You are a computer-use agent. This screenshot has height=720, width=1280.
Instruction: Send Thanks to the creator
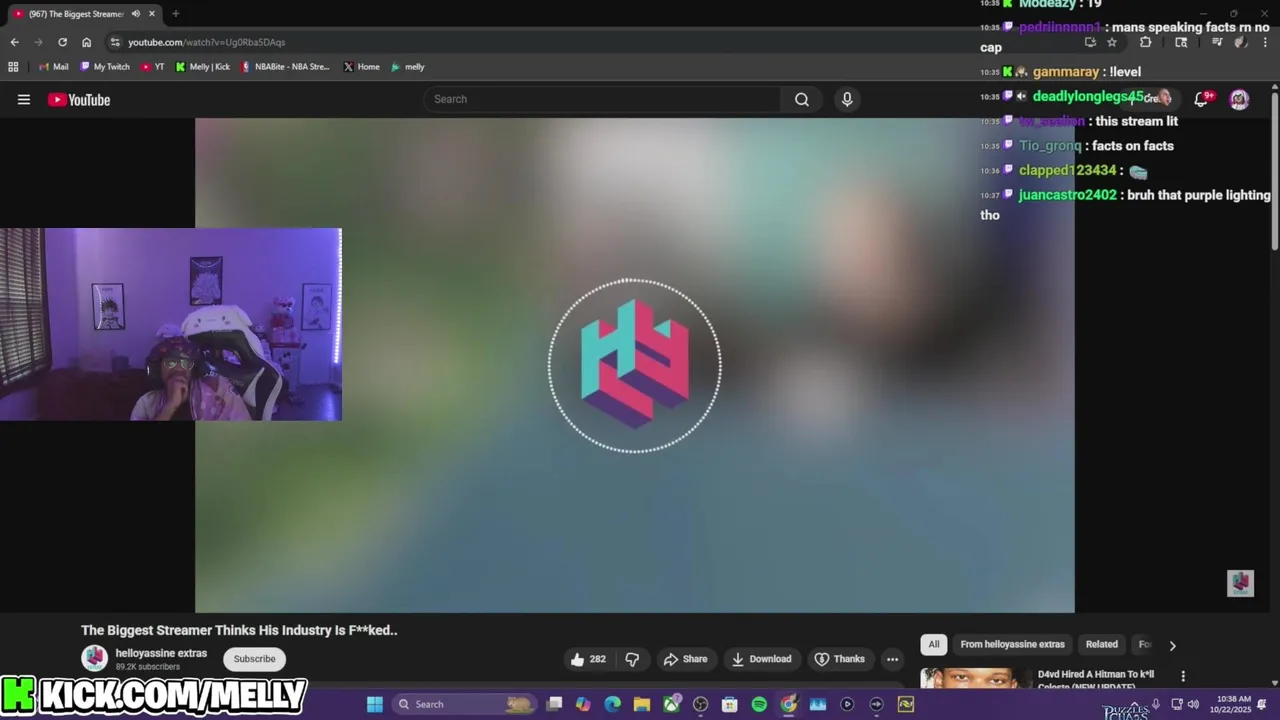click(x=839, y=659)
